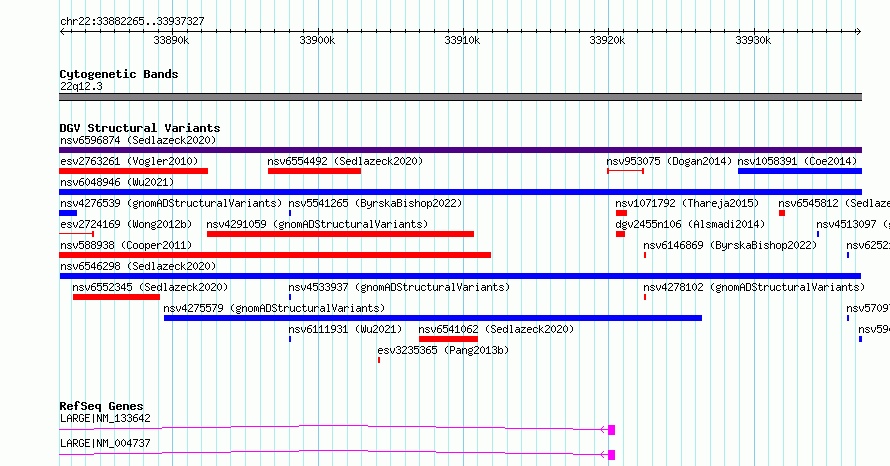The width and height of the screenshot is (890, 466).
Task: Open esv3235365 (Pang2013b) variant label
Action: (443, 350)
